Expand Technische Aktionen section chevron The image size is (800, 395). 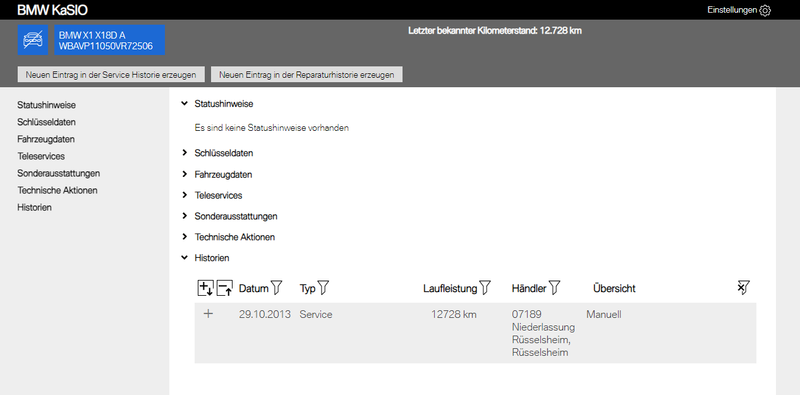(x=184, y=237)
